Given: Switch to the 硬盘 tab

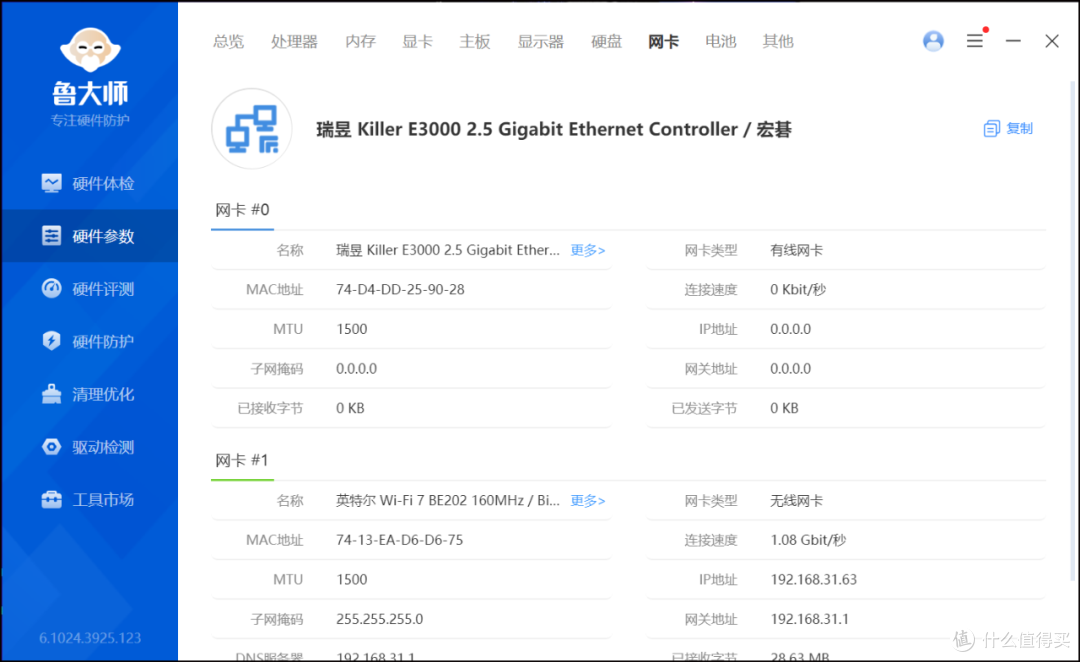Looking at the screenshot, I should [606, 41].
